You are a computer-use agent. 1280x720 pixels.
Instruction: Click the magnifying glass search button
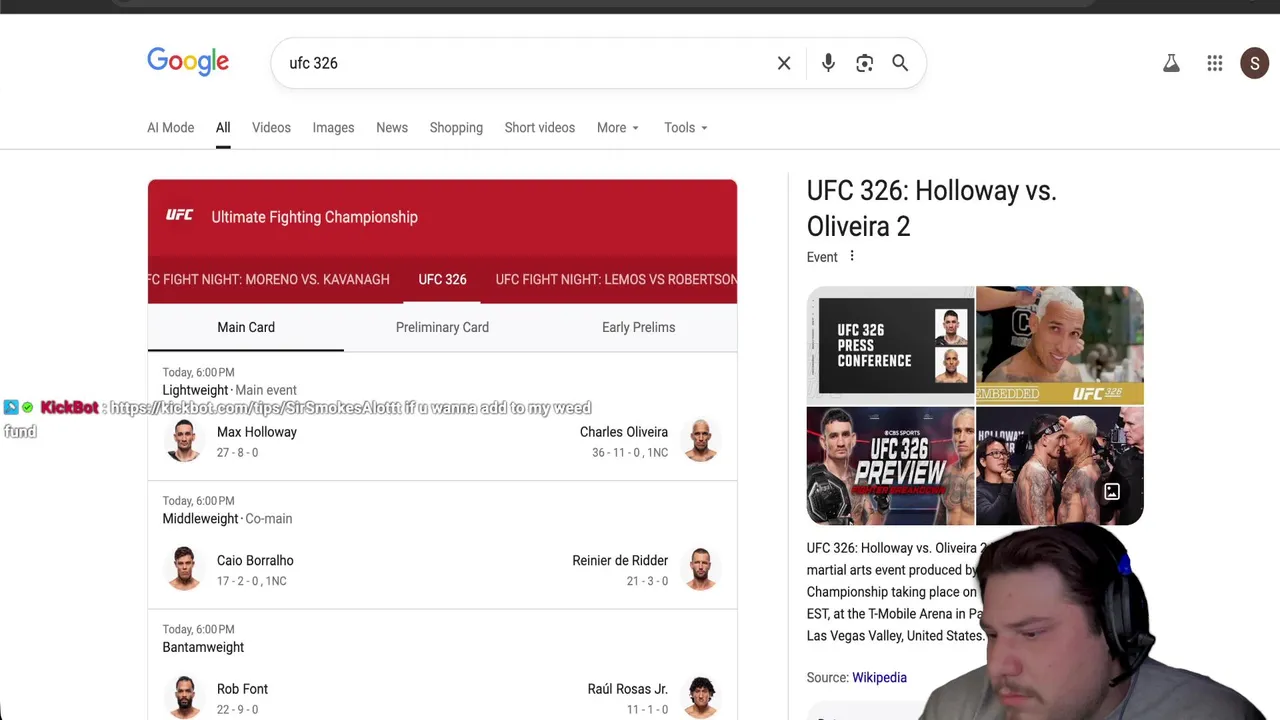click(900, 63)
